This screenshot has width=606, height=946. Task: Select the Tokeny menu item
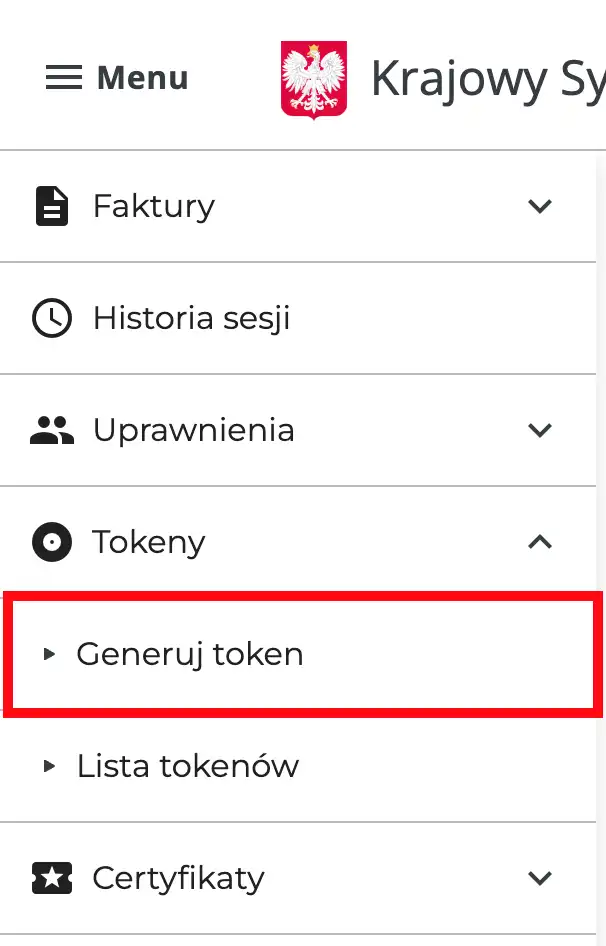click(148, 542)
